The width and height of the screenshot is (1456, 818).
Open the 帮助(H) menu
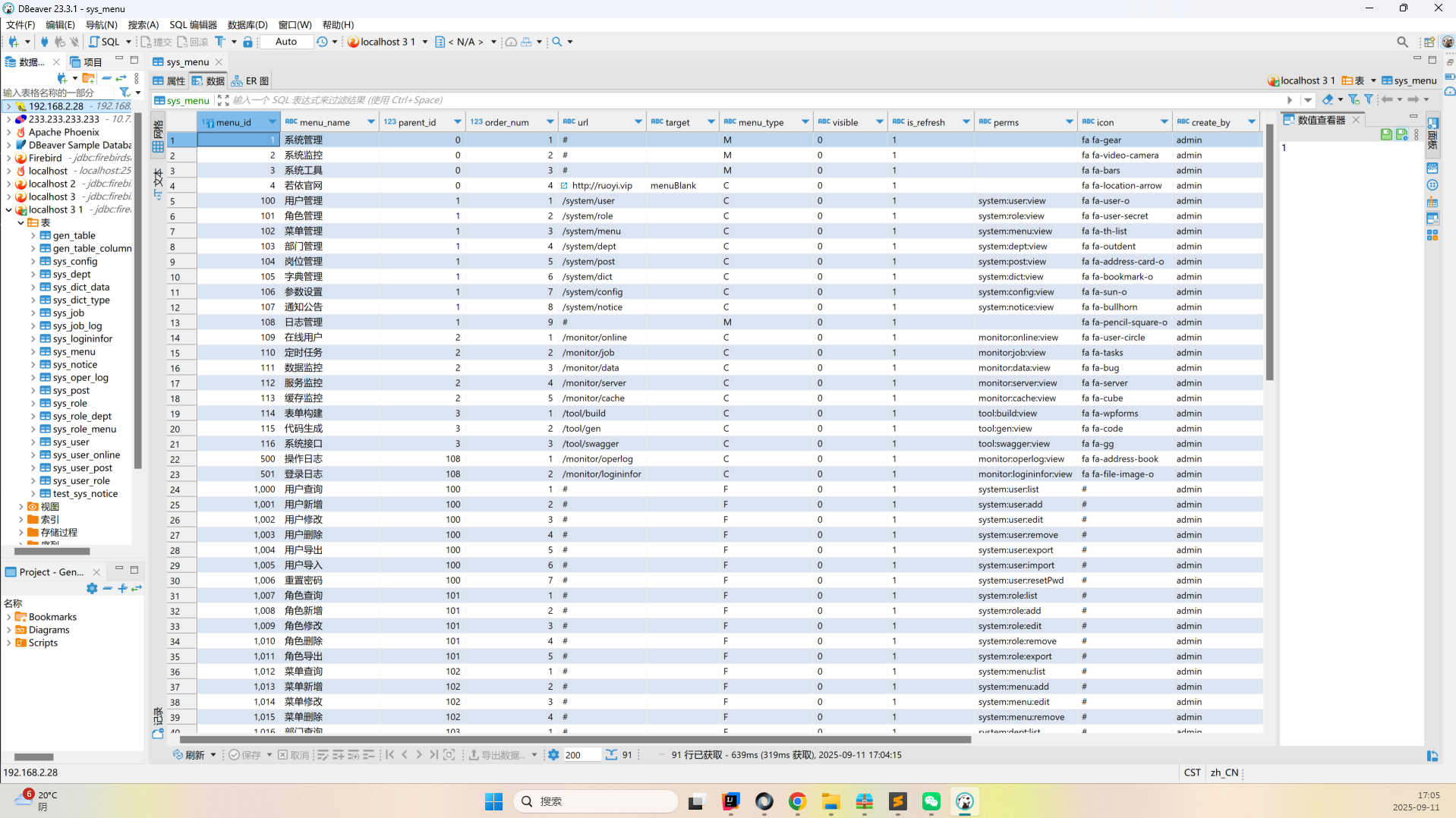338,25
